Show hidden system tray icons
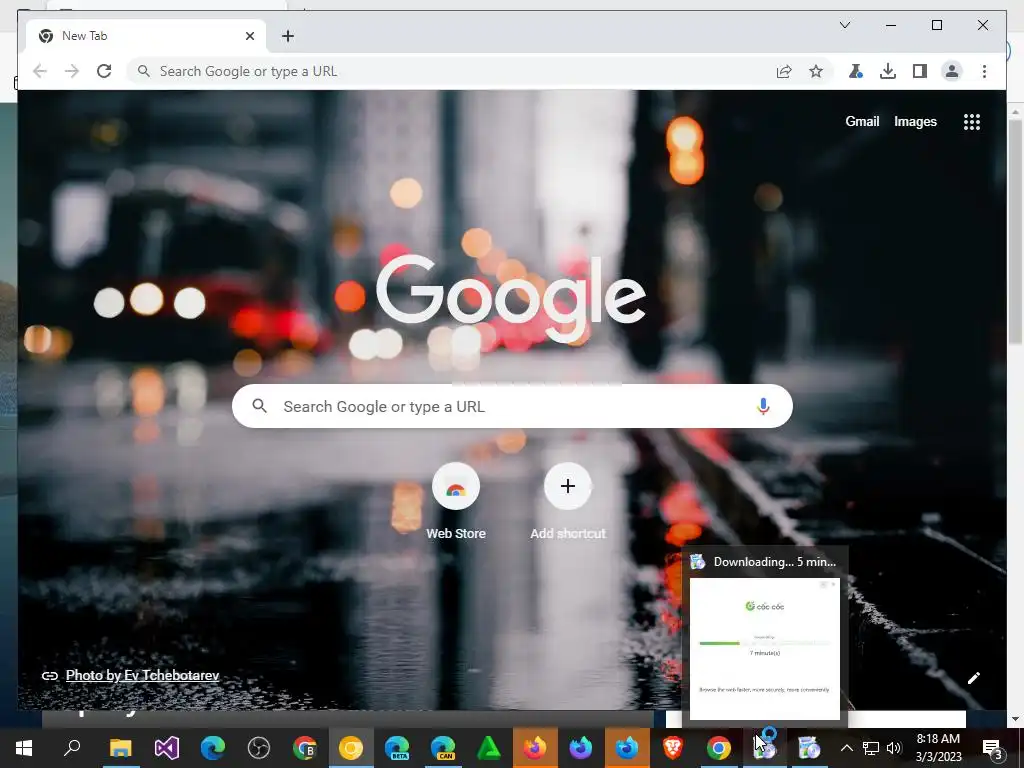This screenshot has width=1024, height=768. click(846, 748)
